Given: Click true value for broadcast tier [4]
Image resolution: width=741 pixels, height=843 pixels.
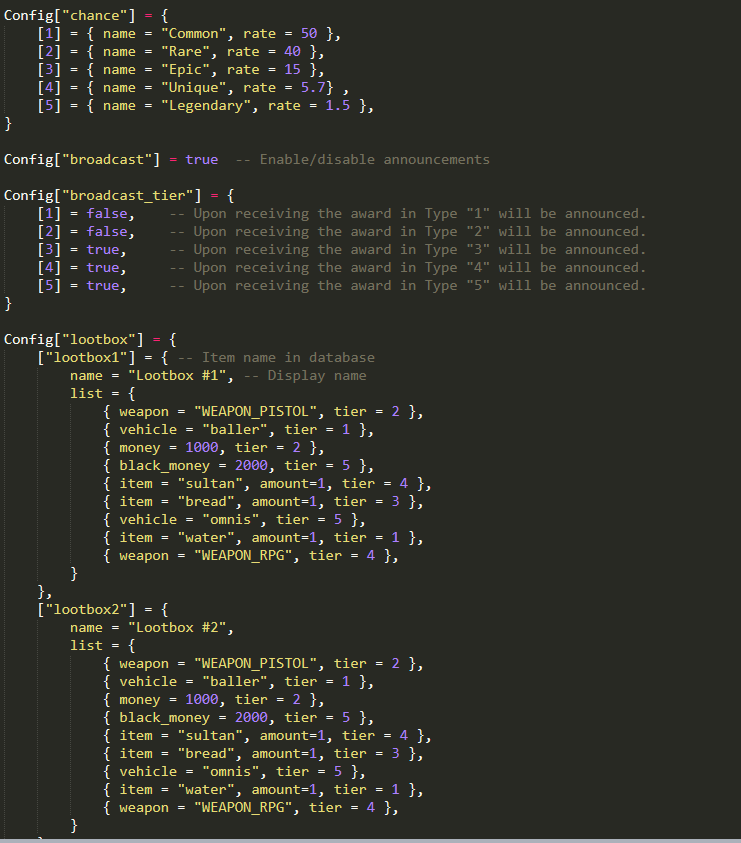Looking at the screenshot, I should [103, 268].
